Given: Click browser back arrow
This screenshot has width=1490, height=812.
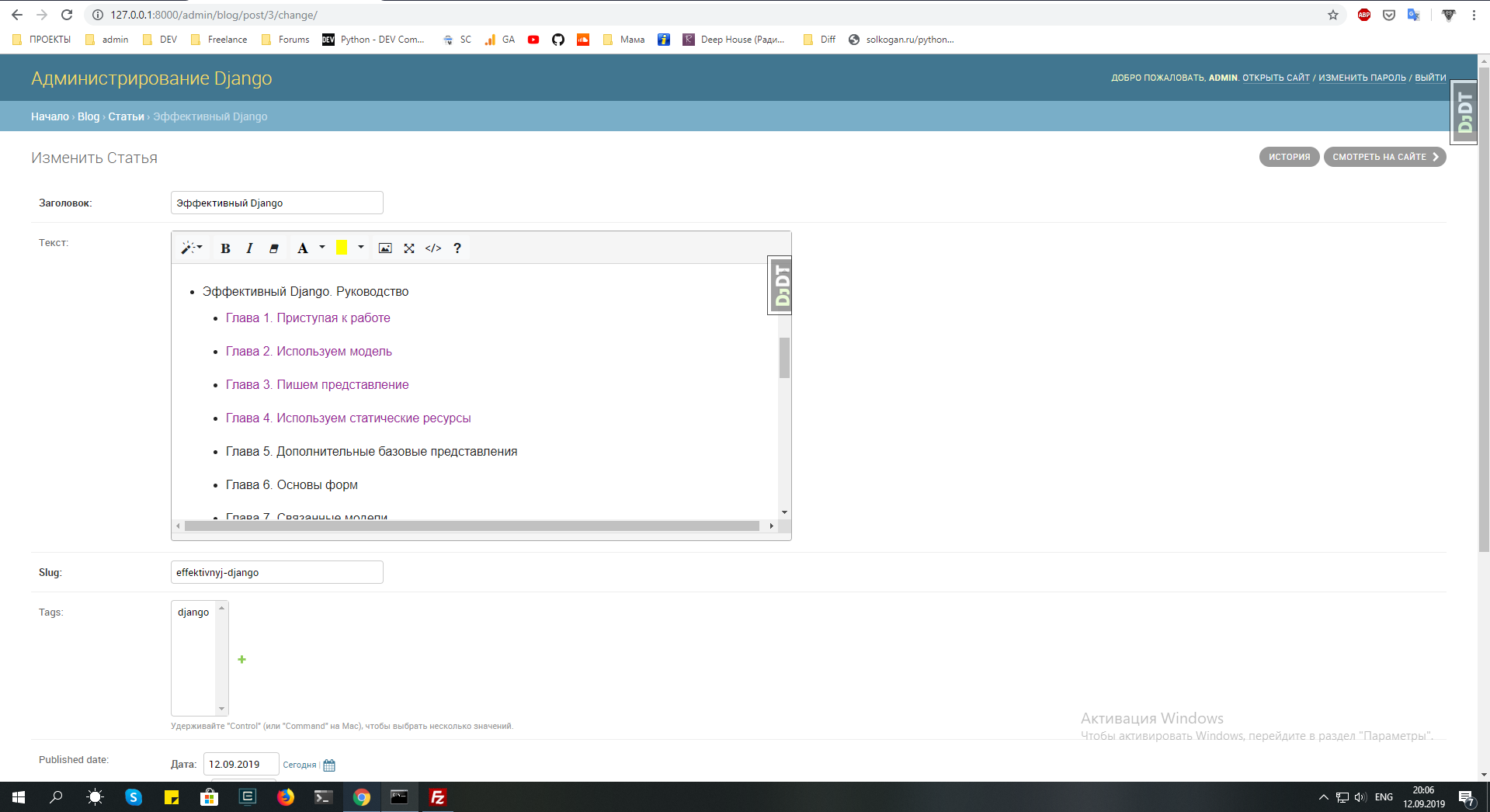Looking at the screenshot, I should [x=17, y=15].
